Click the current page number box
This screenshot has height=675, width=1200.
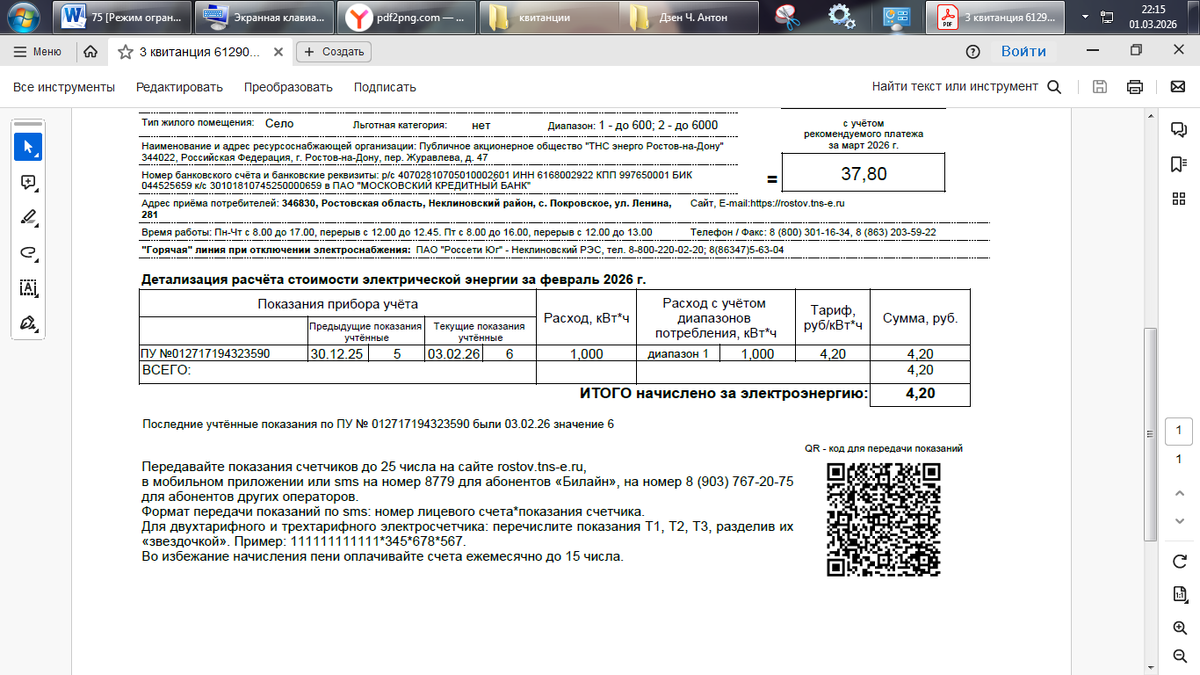pos(1179,431)
